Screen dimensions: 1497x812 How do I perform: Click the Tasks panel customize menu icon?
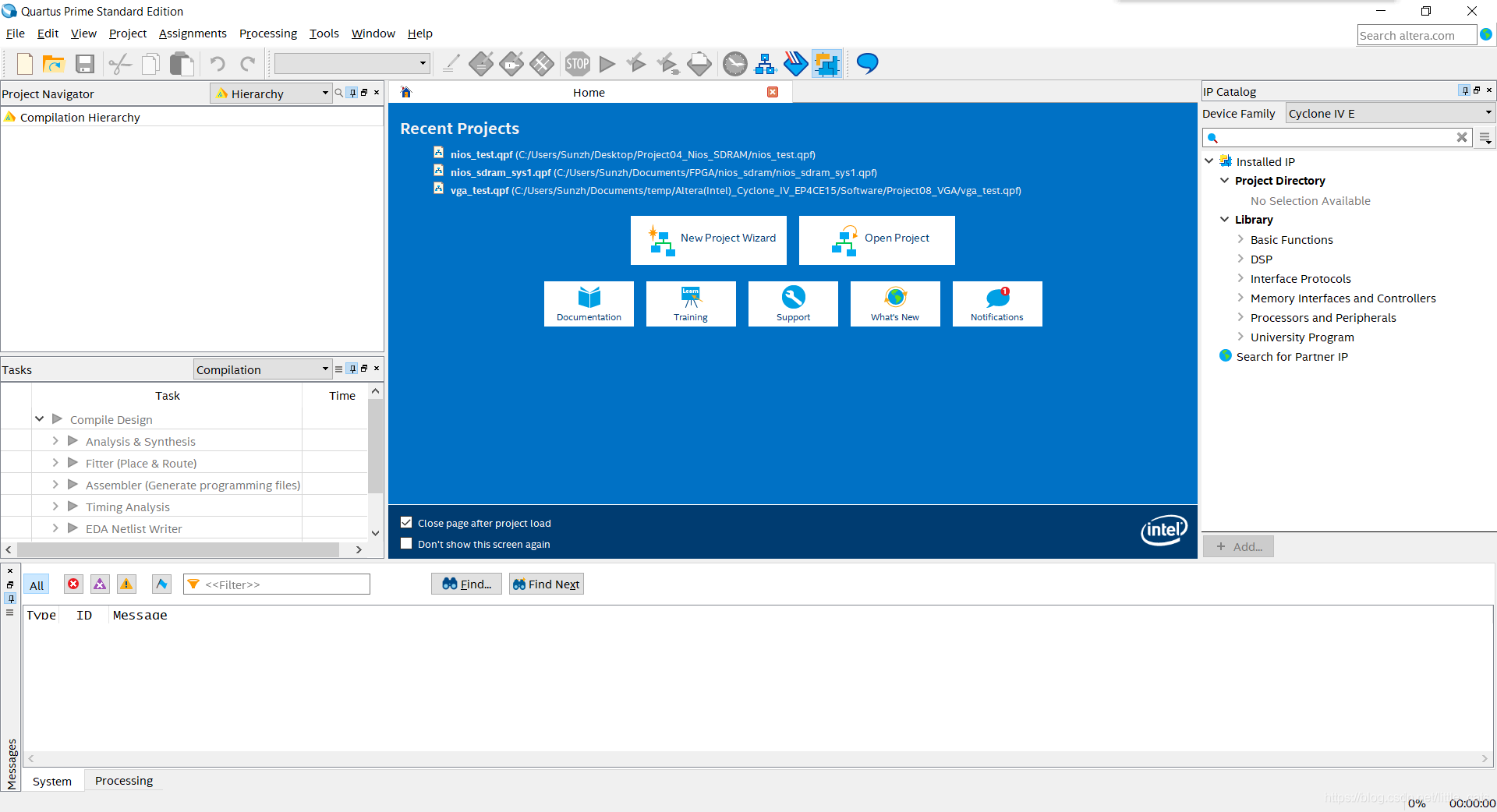tap(338, 369)
